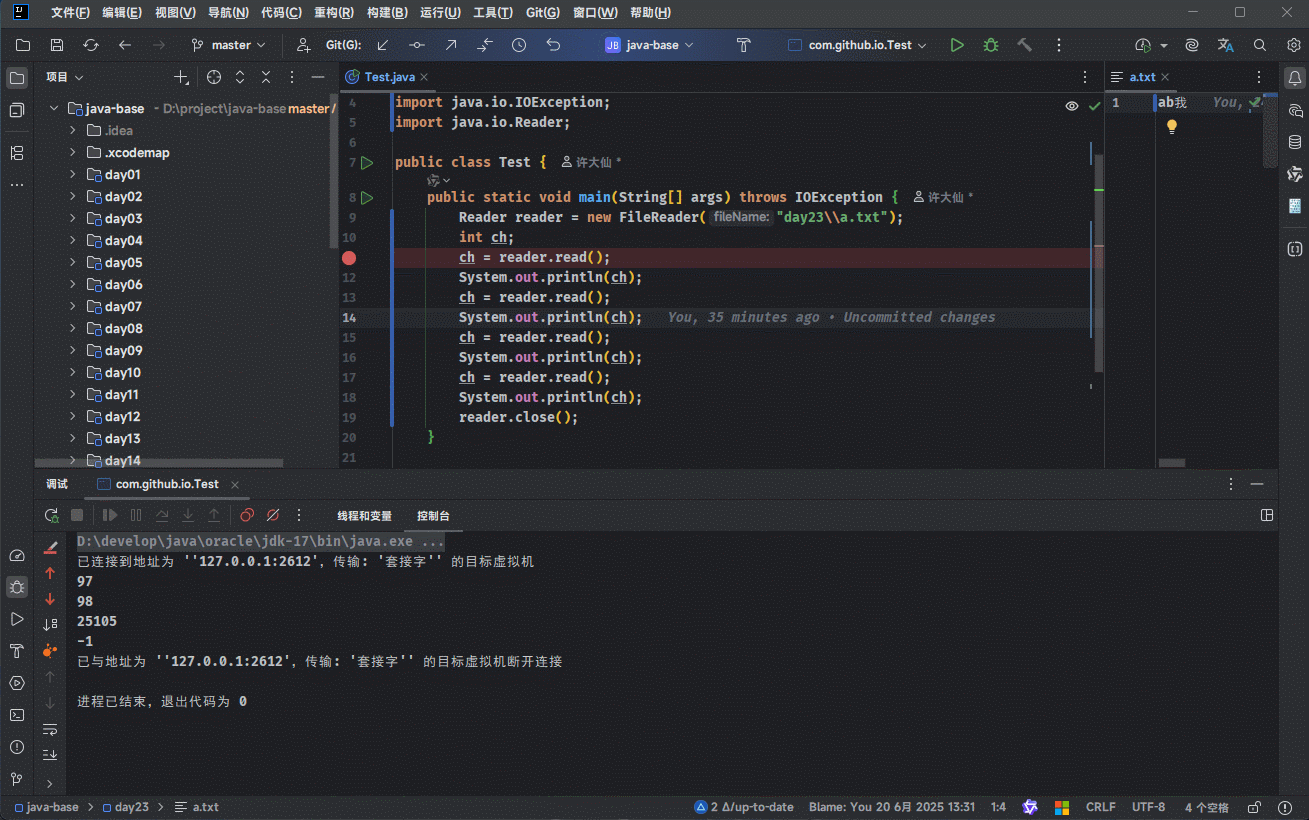Switch to the 线程和变量 tab
This screenshot has width=1309, height=820.
(364, 516)
